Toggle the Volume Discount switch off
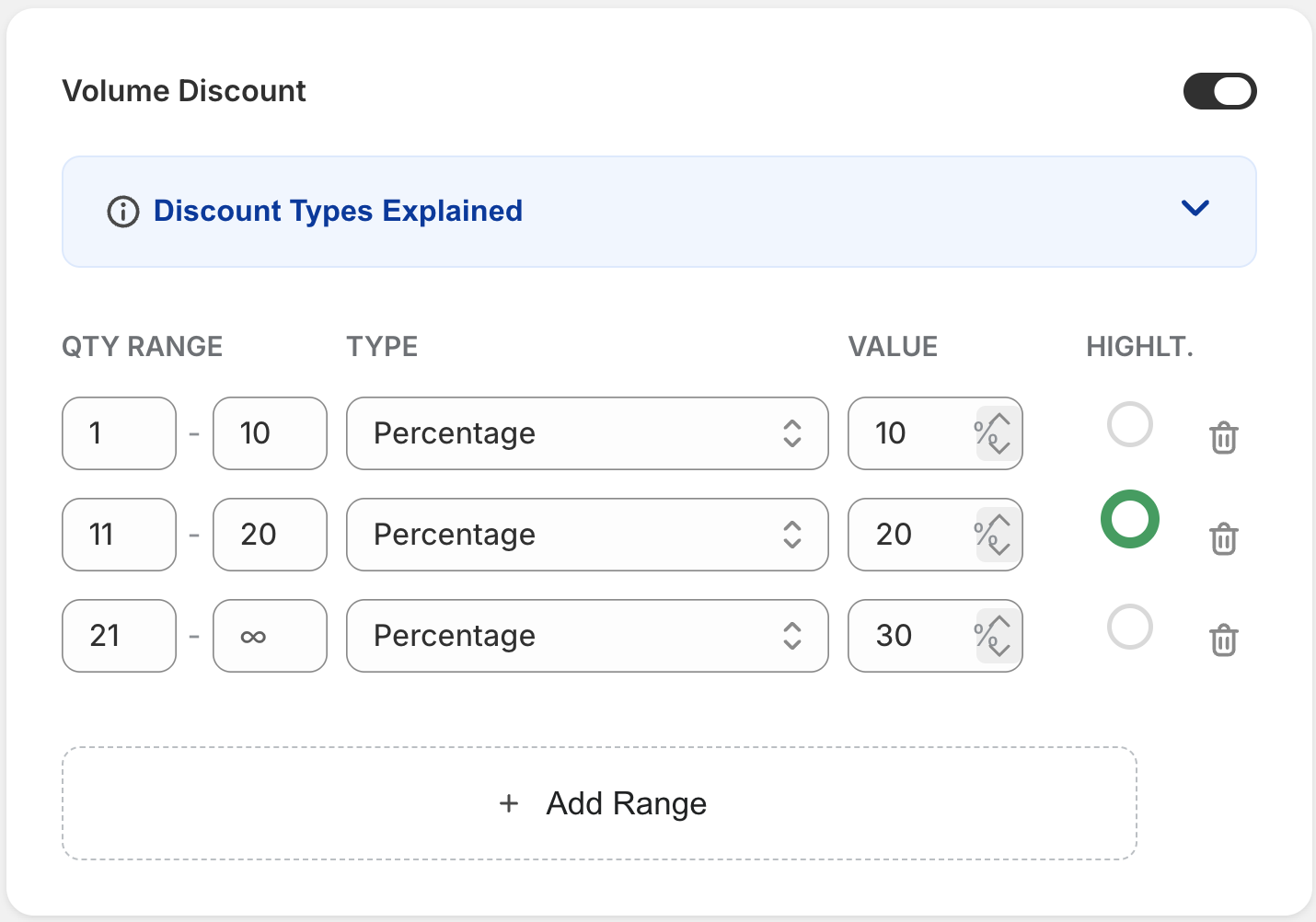Viewport: 1316px width, 922px height. coord(1219,91)
